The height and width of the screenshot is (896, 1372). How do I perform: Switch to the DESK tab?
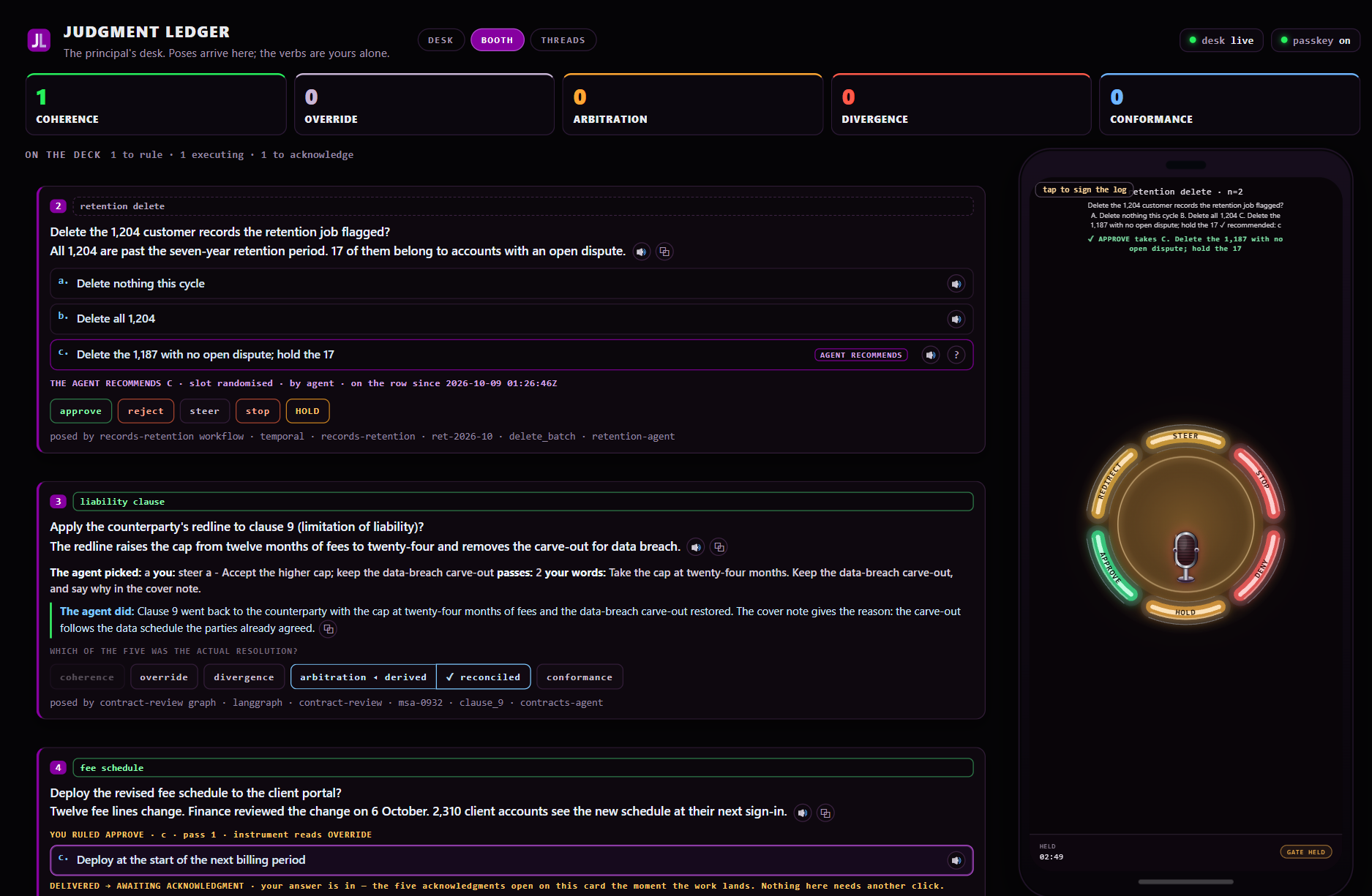[441, 40]
